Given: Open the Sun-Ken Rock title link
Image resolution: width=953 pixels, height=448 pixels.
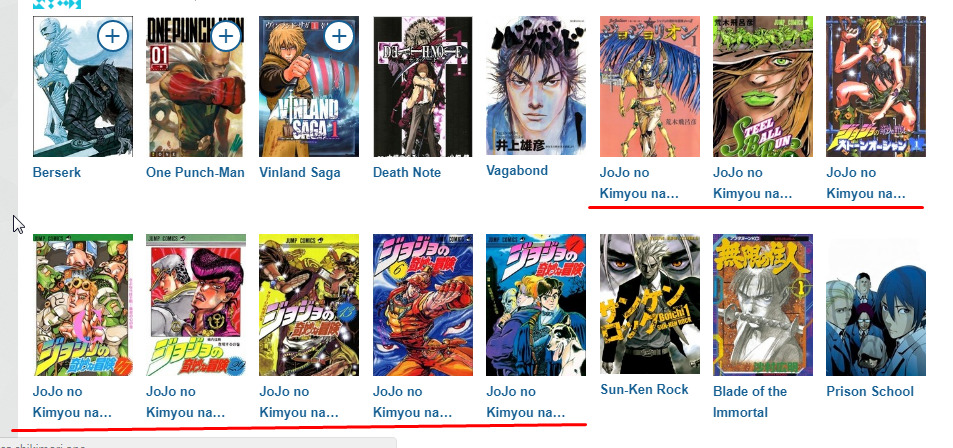Looking at the screenshot, I should click(x=644, y=390).
